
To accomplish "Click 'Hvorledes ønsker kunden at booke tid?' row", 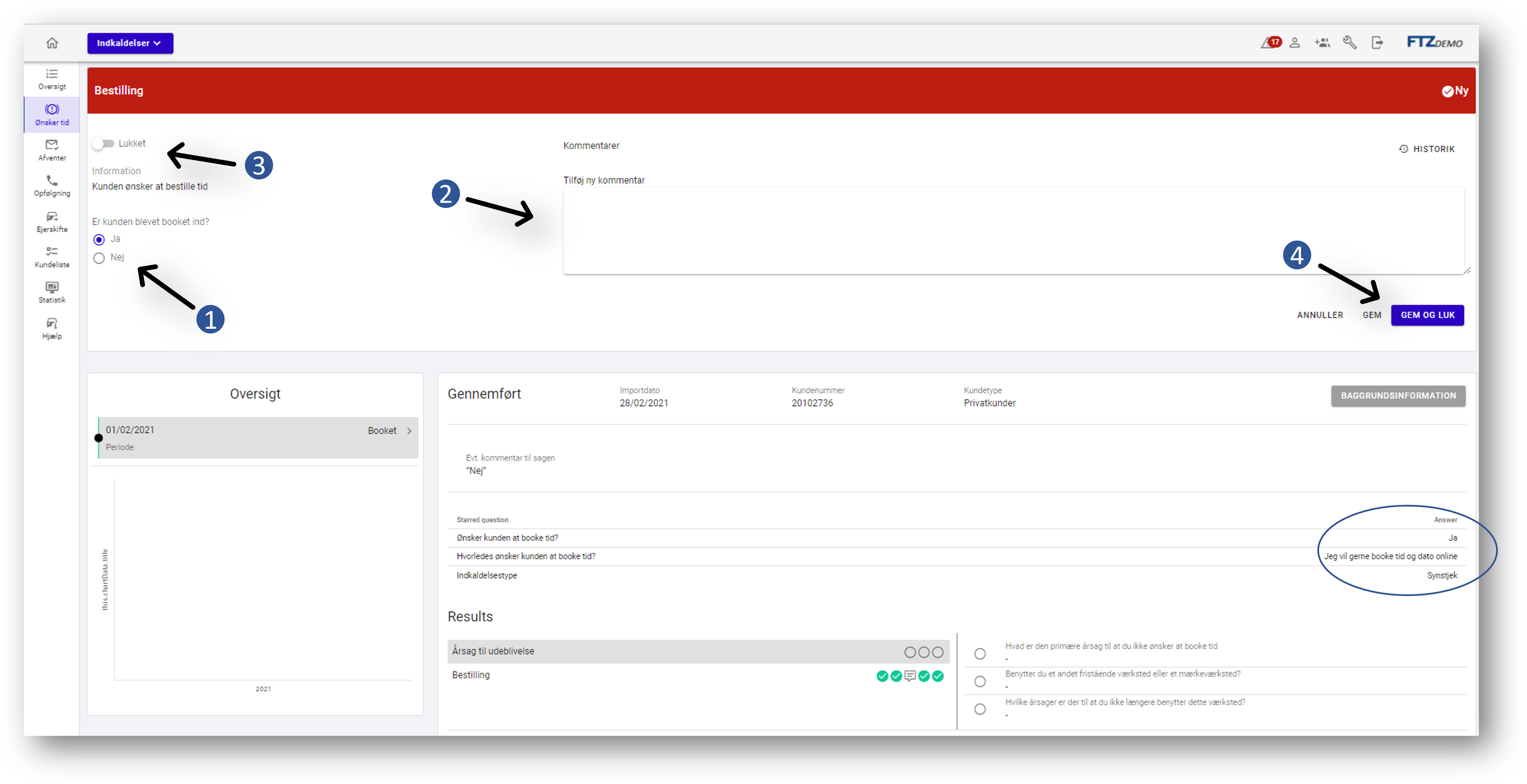I will [957, 556].
